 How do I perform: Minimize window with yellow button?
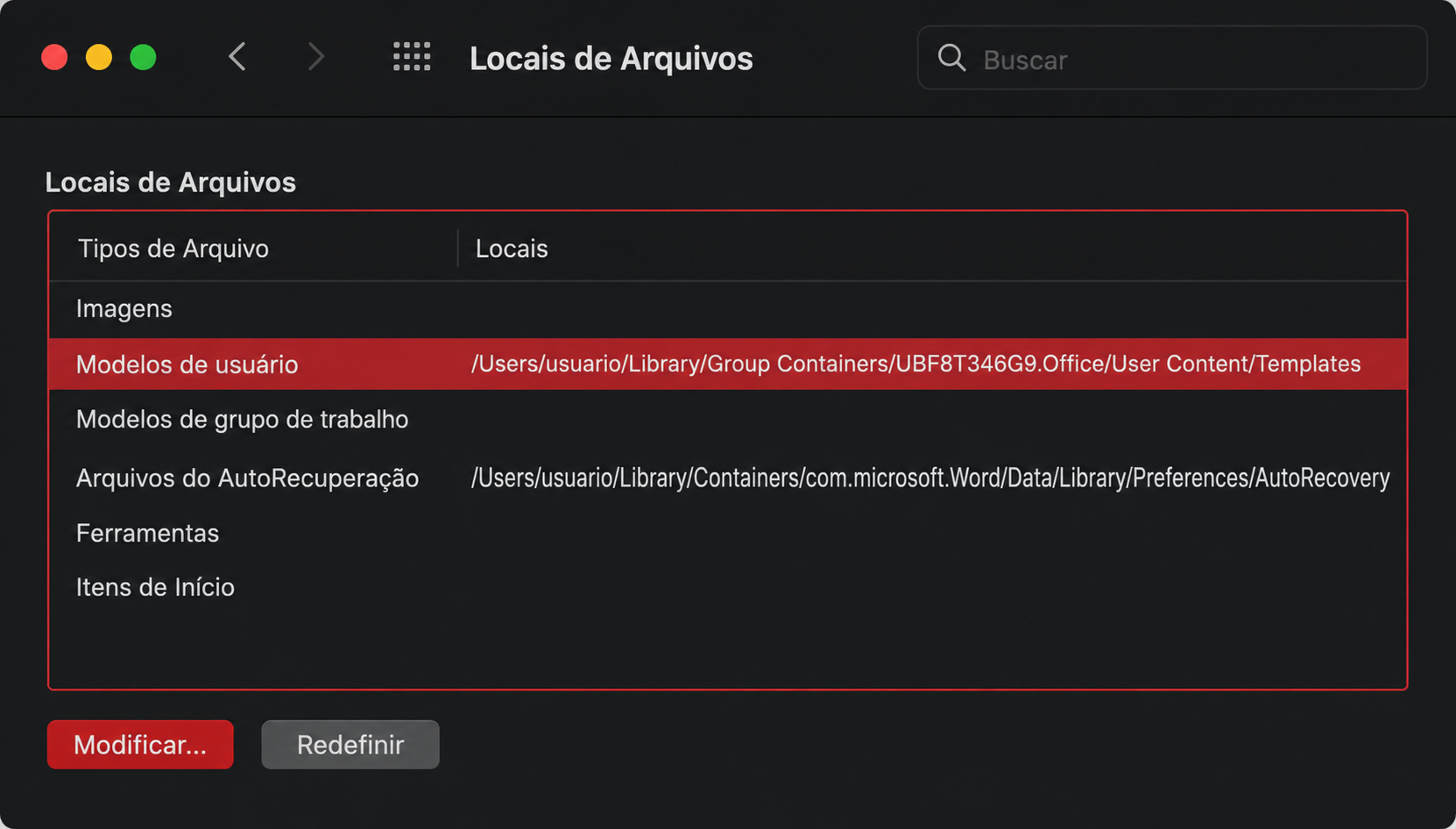(x=99, y=57)
